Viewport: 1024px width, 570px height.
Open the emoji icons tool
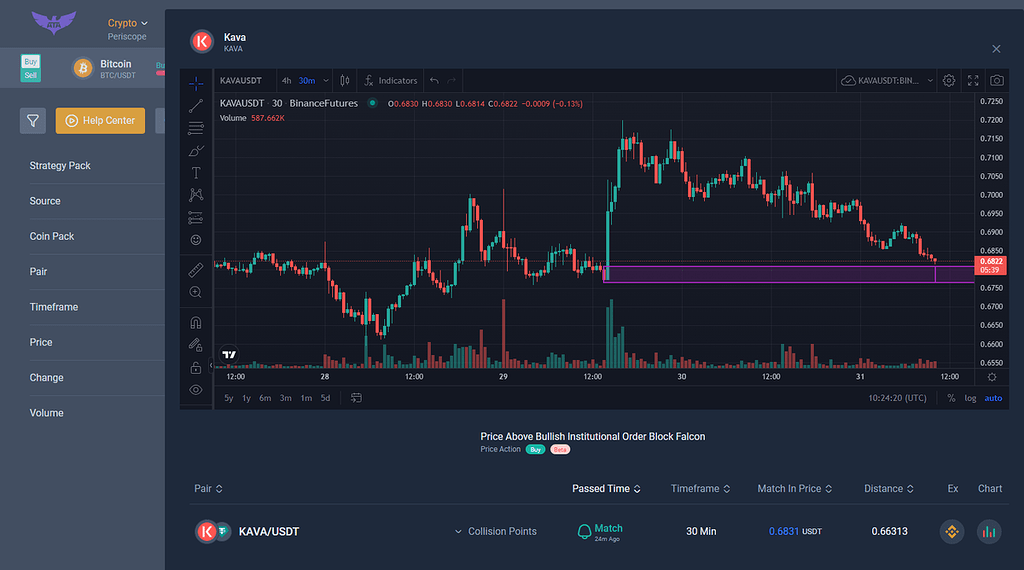coord(196,240)
